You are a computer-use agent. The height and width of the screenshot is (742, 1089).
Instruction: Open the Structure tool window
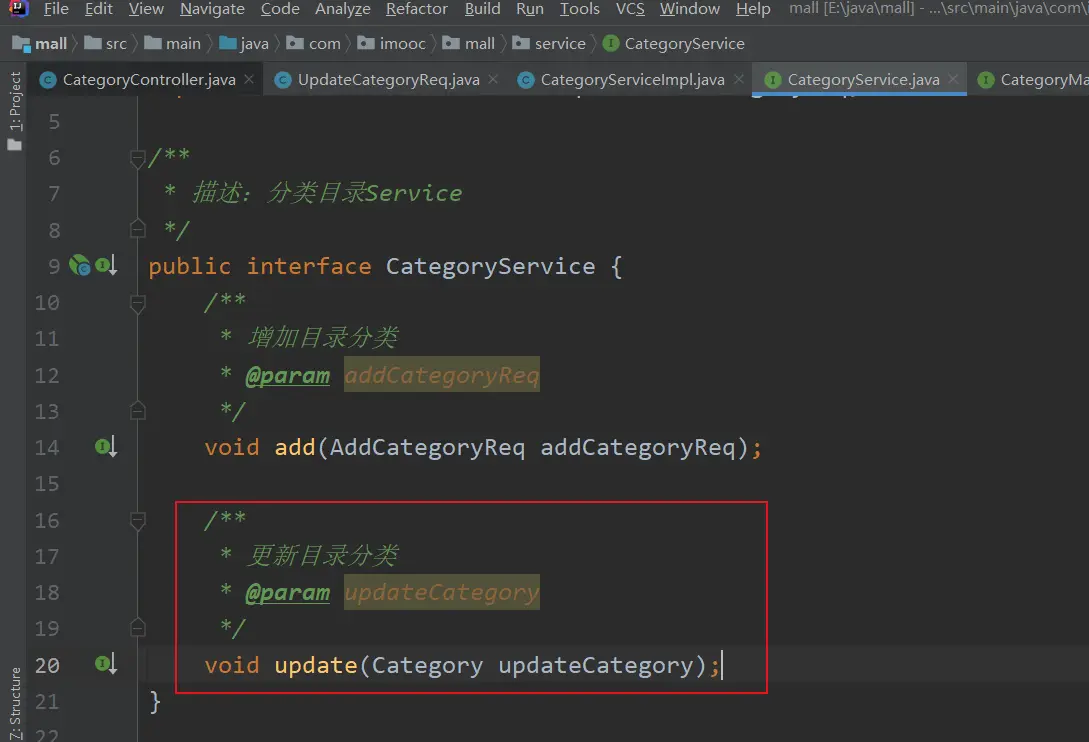tap(14, 698)
